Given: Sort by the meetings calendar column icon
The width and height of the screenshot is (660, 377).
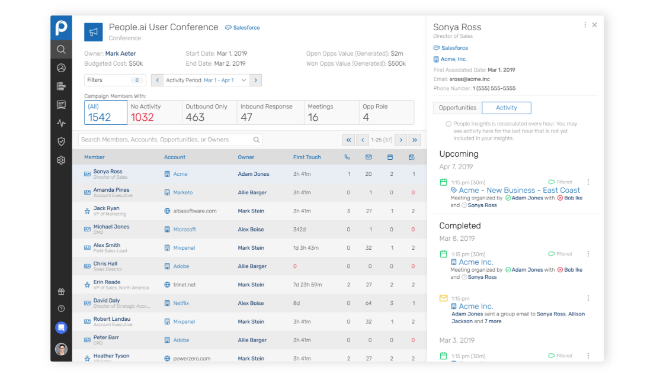Looking at the screenshot, I should [390, 157].
